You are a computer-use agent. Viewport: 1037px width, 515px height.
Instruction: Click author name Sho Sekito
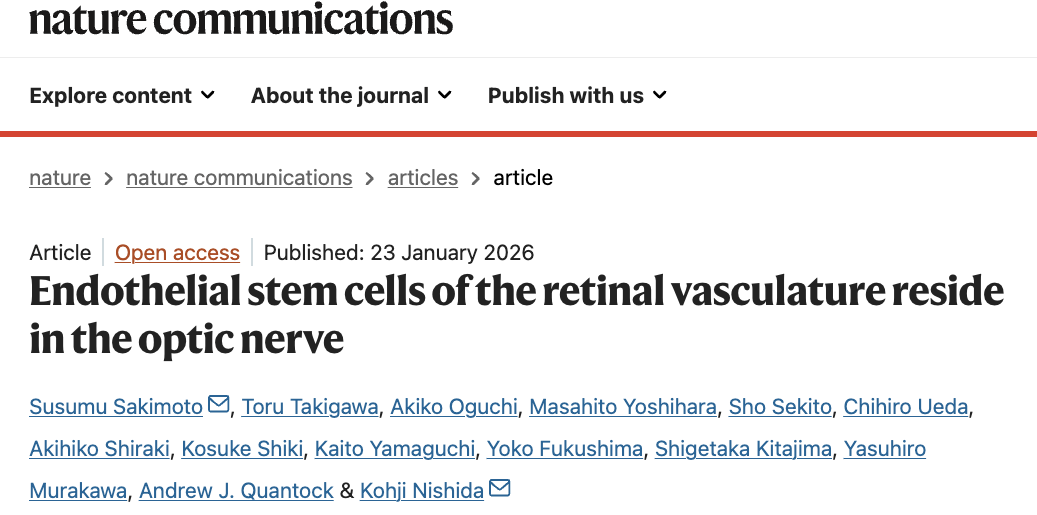[780, 406]
